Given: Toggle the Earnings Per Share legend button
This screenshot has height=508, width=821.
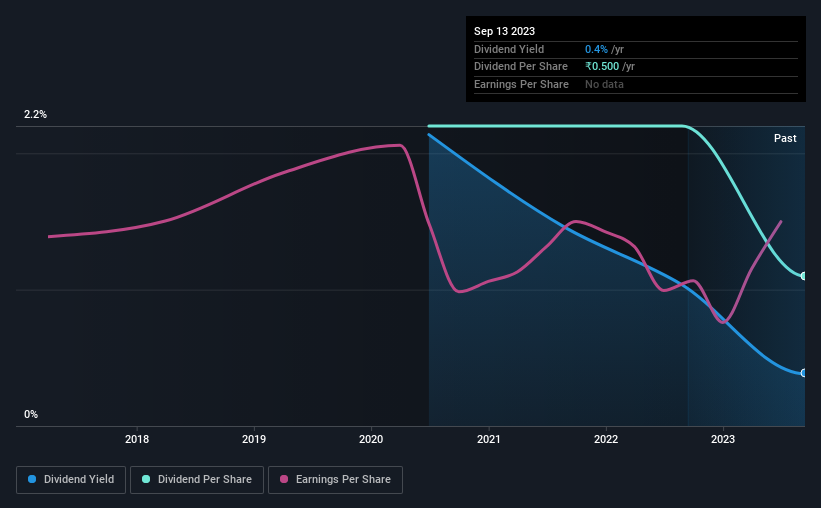Looking at the screenshot, I should (x=335, y=480).
